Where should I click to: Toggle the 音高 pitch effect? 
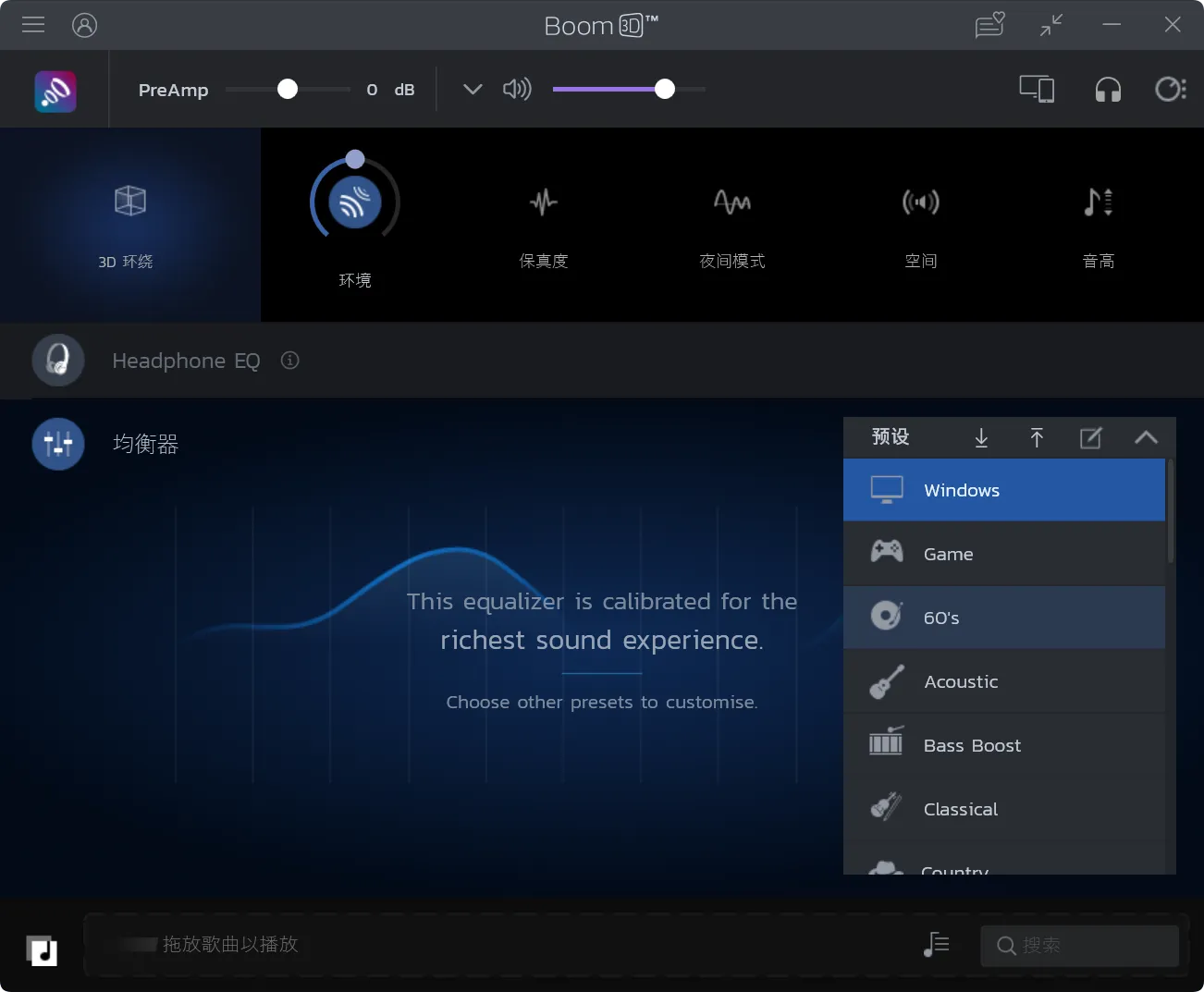pyautogui.click(x=1099, y=202)
